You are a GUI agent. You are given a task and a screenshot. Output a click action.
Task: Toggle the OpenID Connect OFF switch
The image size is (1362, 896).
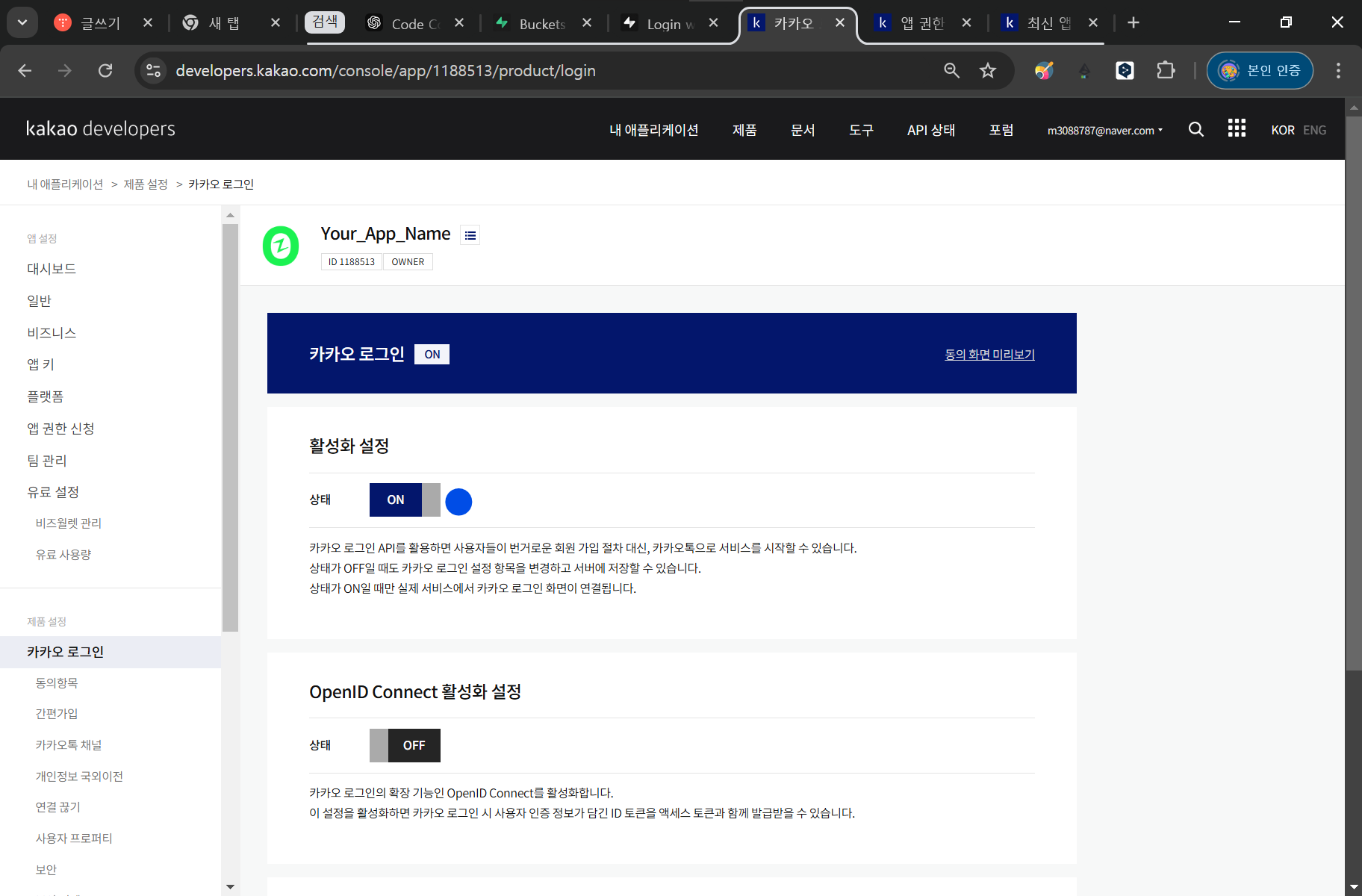(x=405, y=745)
